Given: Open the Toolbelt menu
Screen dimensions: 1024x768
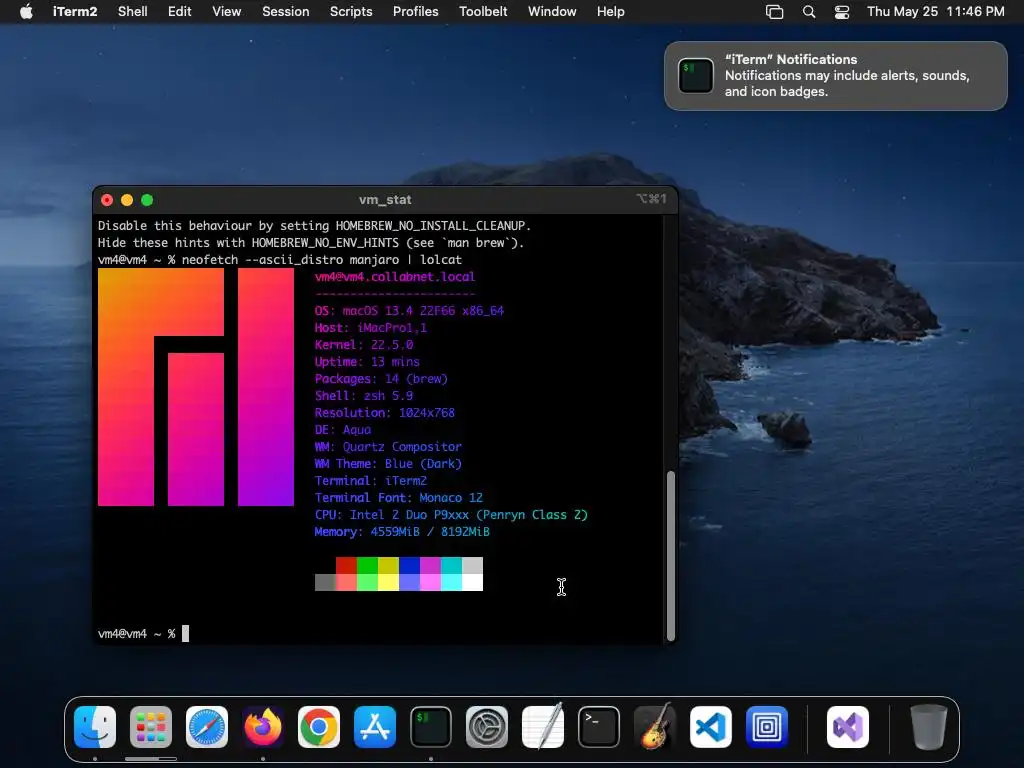Looking at the screenshot, I should [483, 11].
